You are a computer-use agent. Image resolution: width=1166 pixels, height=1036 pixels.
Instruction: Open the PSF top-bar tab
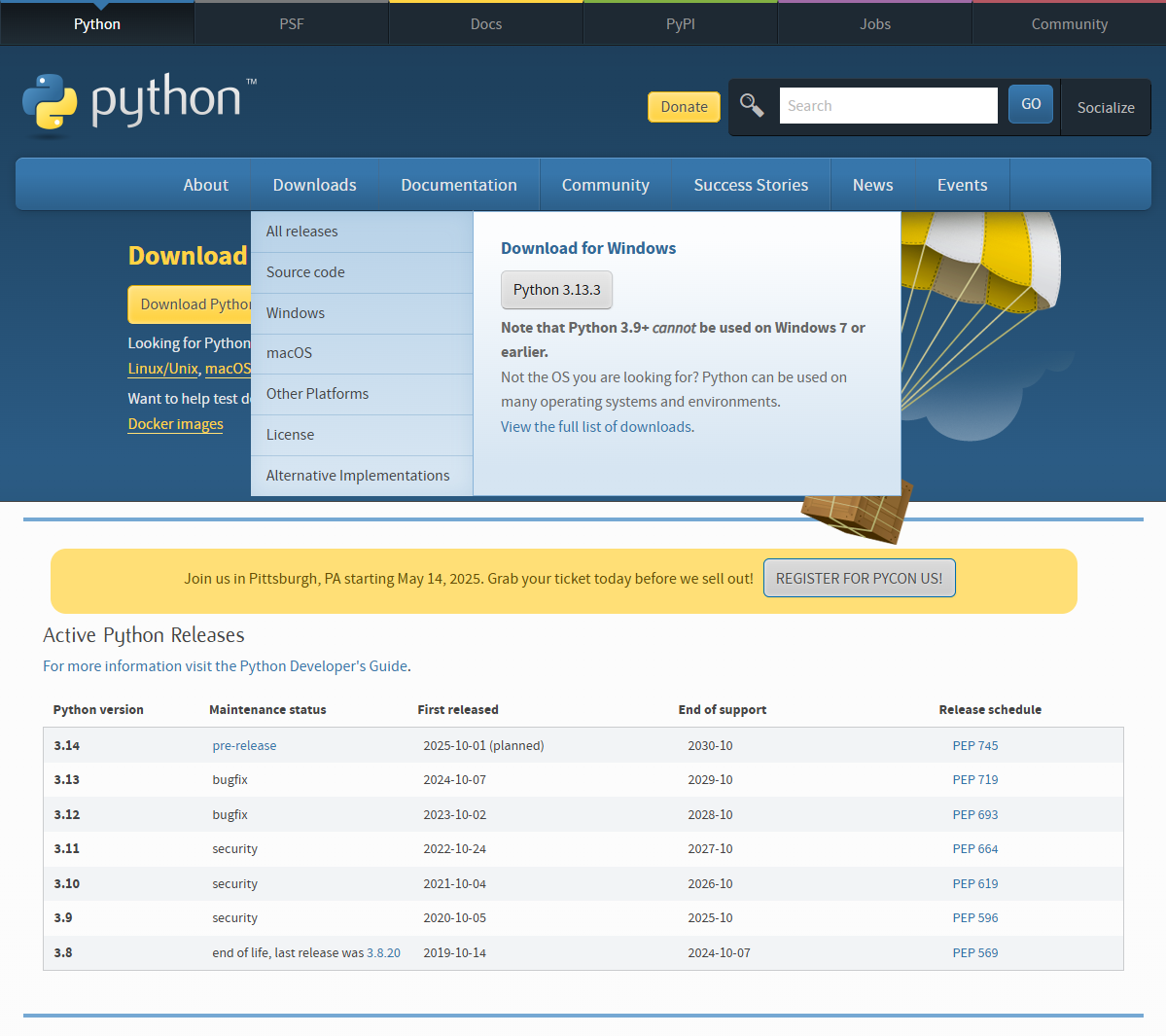pyautogui.click(x=292, y=23)
